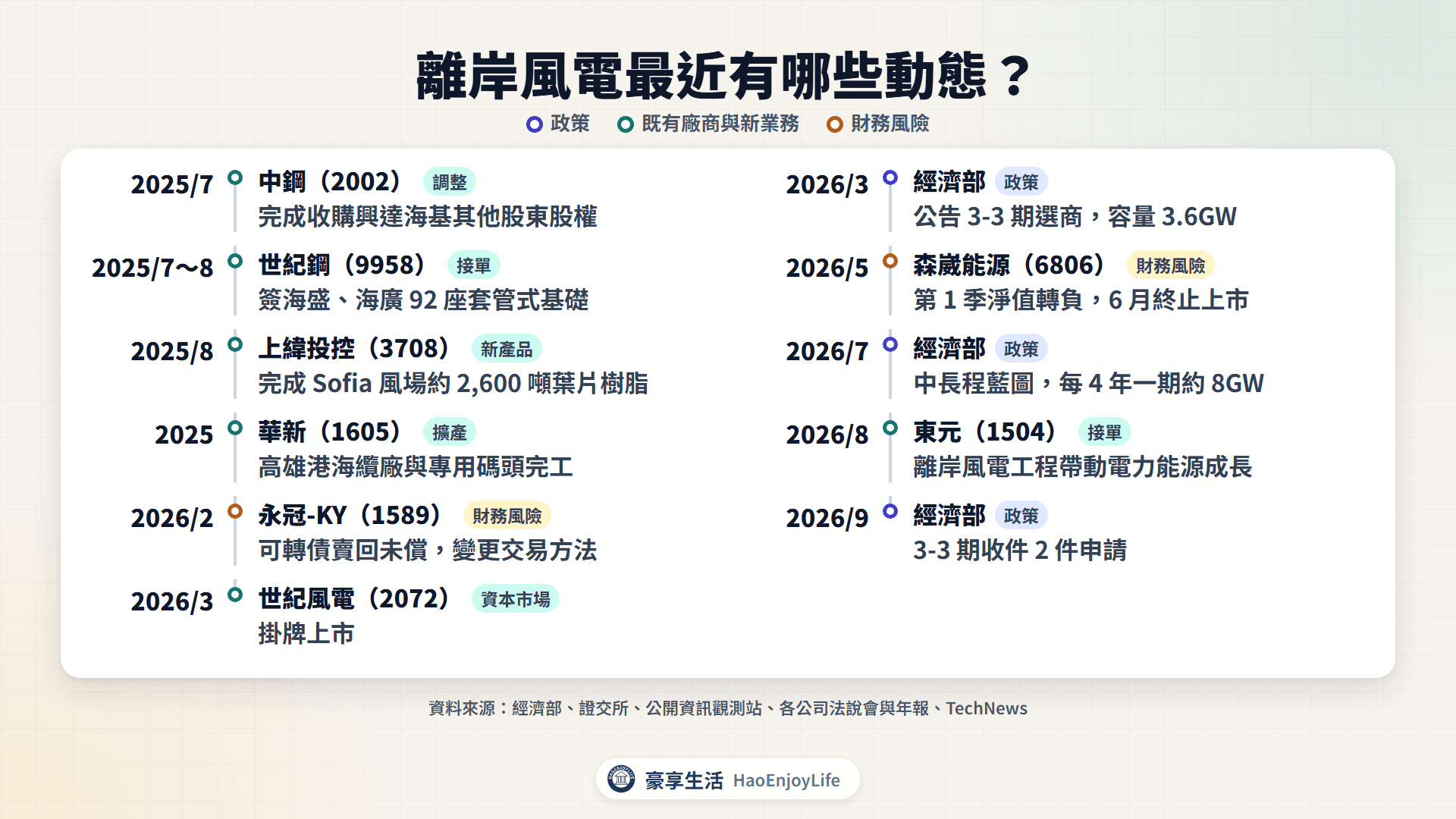
Task: Click the 接單 tag beside 世紀鋼
Action: click(x=474, y=265)
